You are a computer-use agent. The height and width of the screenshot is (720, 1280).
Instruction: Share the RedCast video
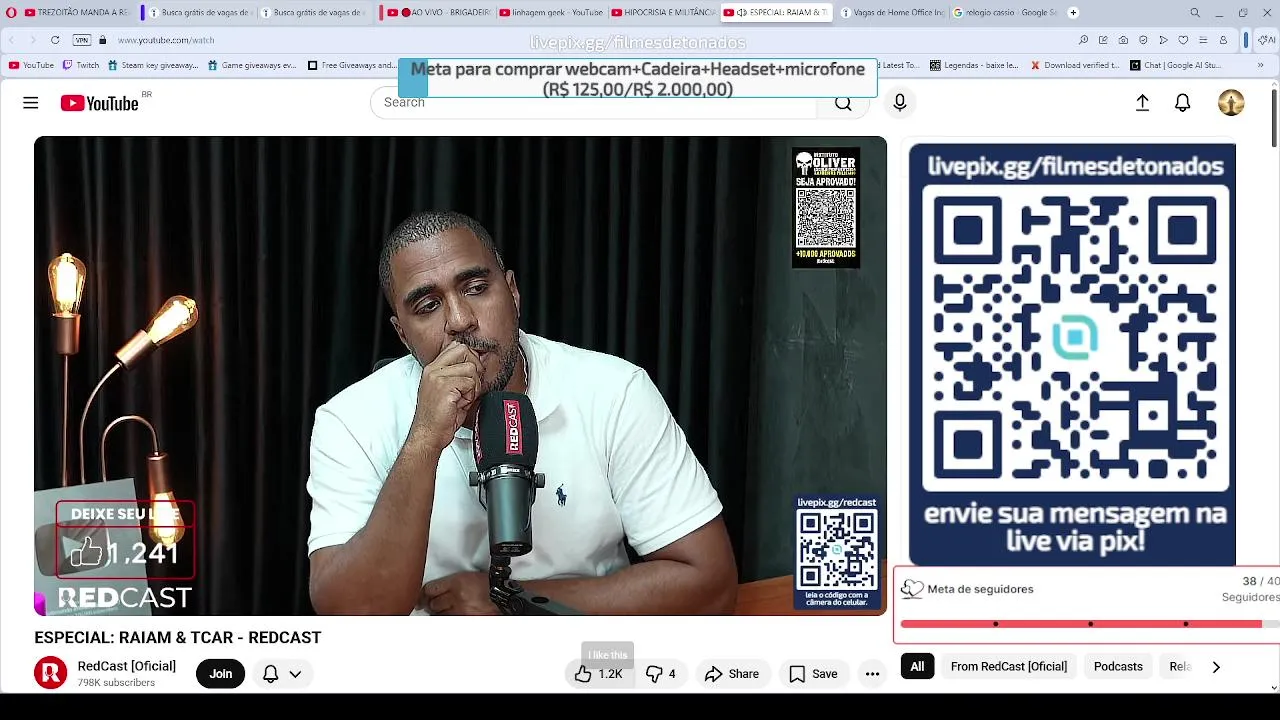pyautogui.click(x=732, y=674)
